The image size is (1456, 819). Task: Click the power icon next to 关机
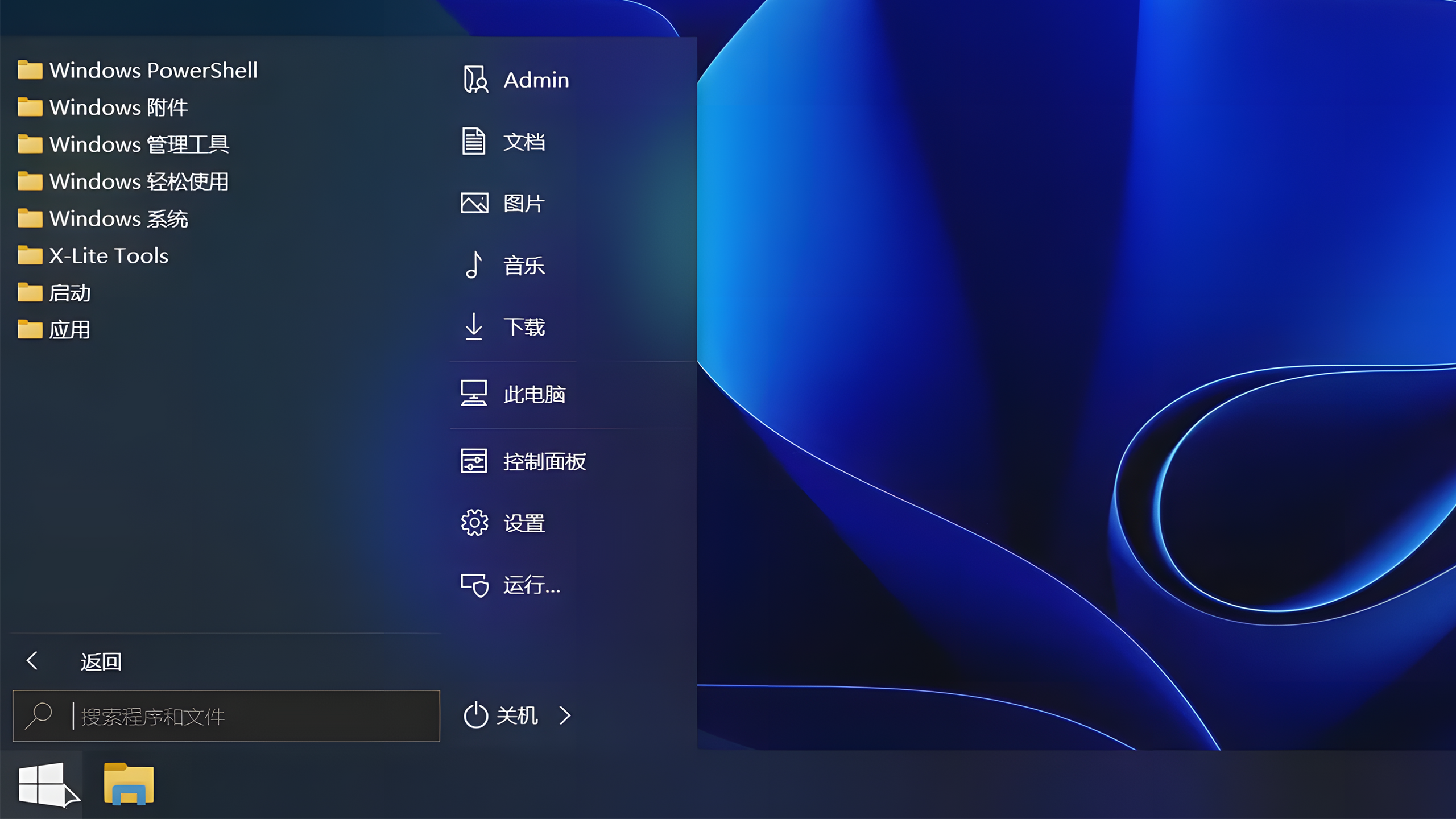[475, 715]
